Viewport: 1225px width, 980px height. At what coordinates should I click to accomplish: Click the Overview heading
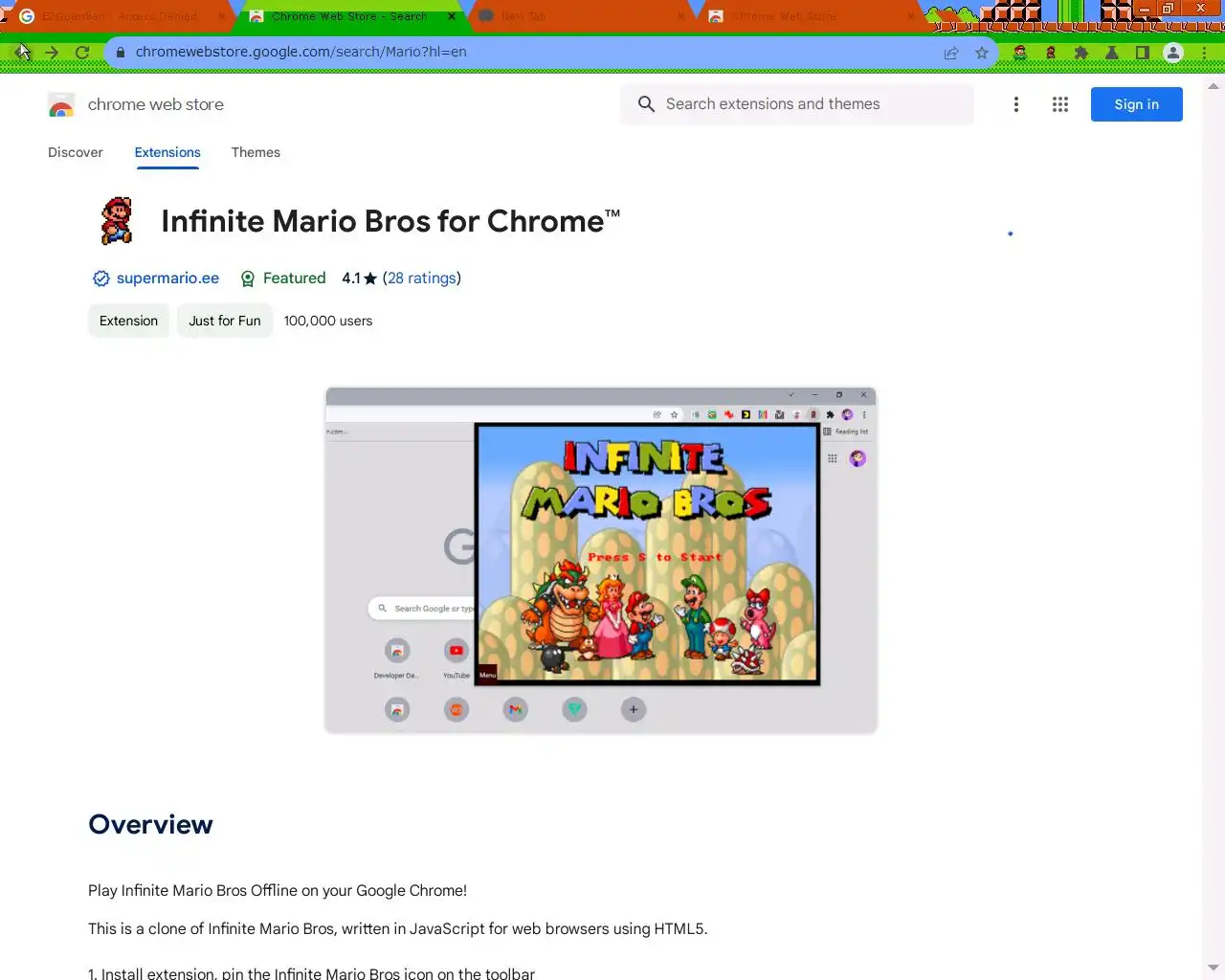150,825
